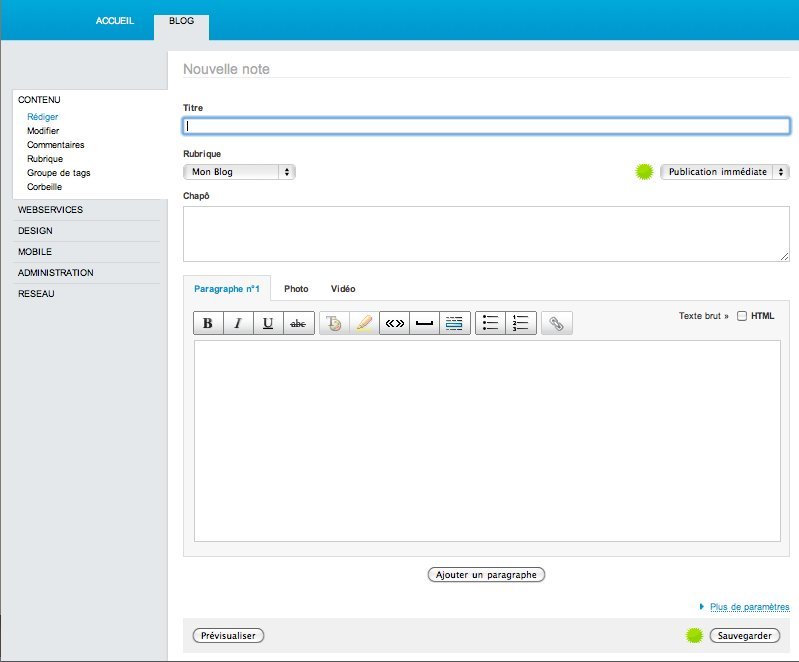Insert a numbered list
799x662 pixels.
pos(521,323)
